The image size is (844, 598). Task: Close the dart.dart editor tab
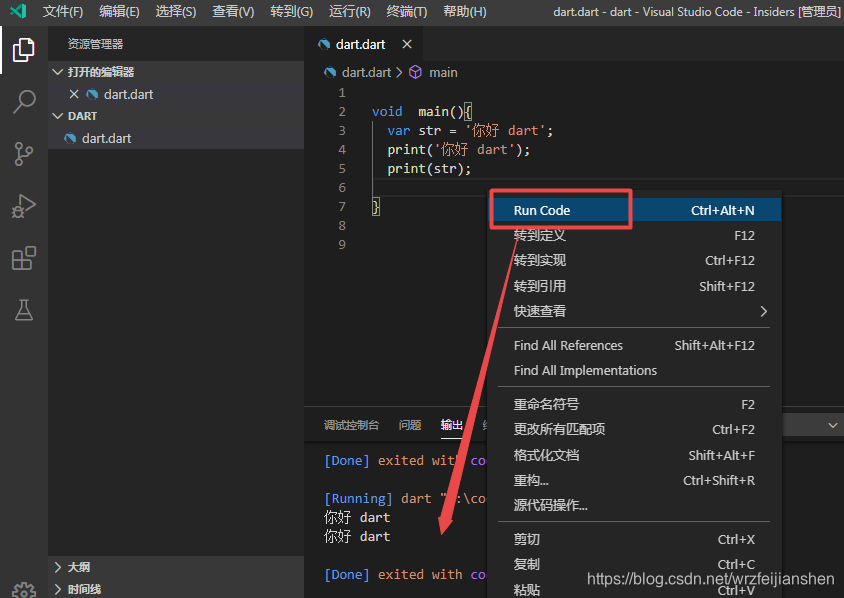coord(407,44)
